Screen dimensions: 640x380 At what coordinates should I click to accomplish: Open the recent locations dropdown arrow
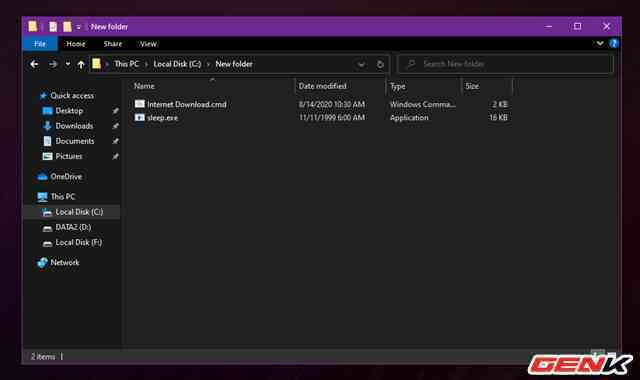pyautogui.click(x=68, y=64)
